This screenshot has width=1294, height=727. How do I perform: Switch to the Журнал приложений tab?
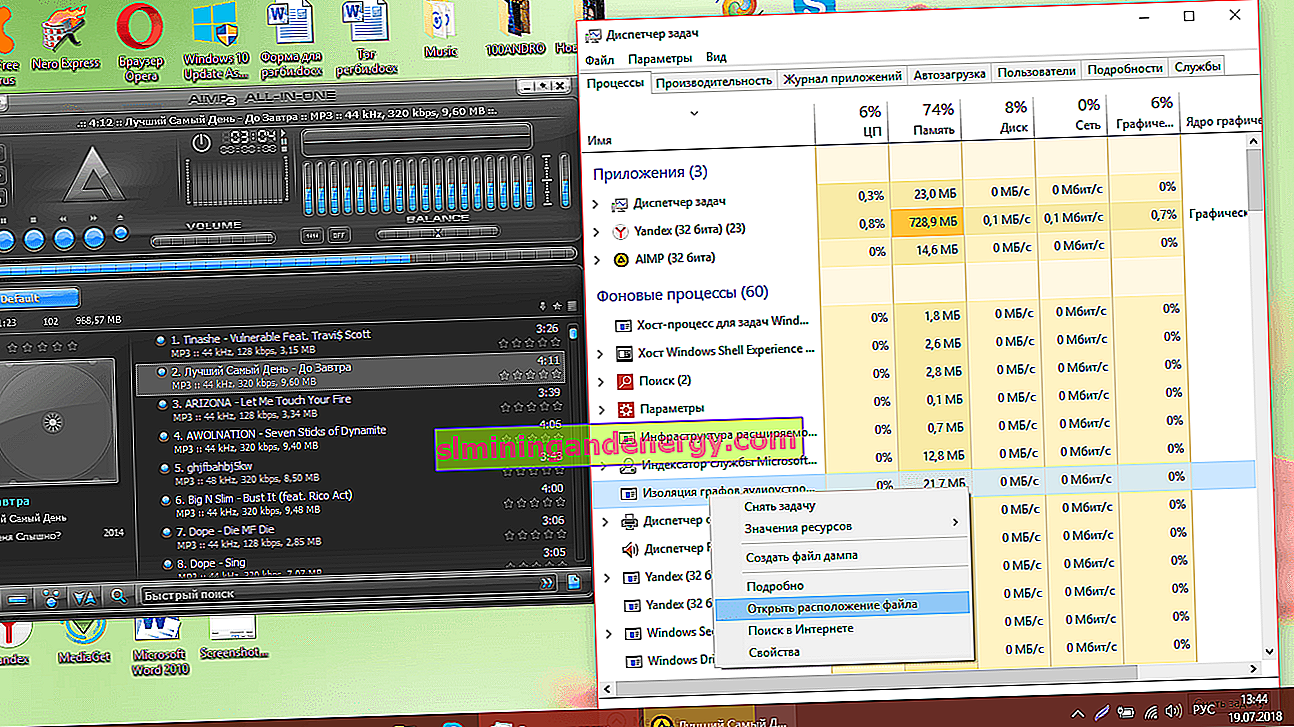[x=843, y=76]
